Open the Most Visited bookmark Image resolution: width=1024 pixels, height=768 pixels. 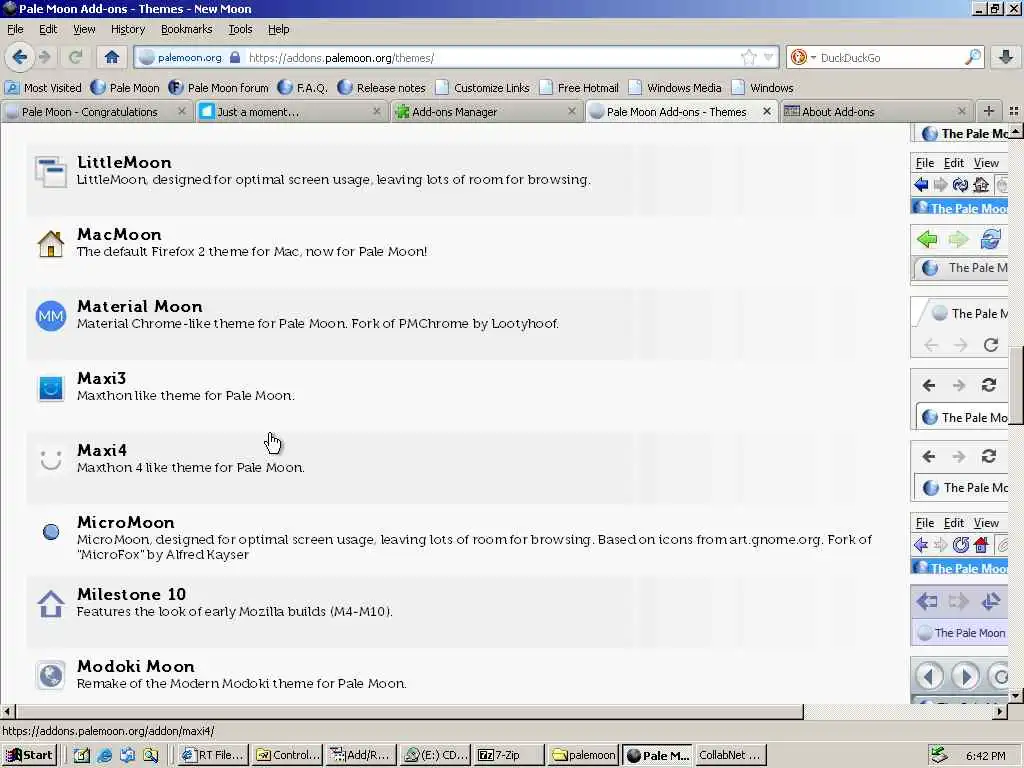click(x=43, y=88)
